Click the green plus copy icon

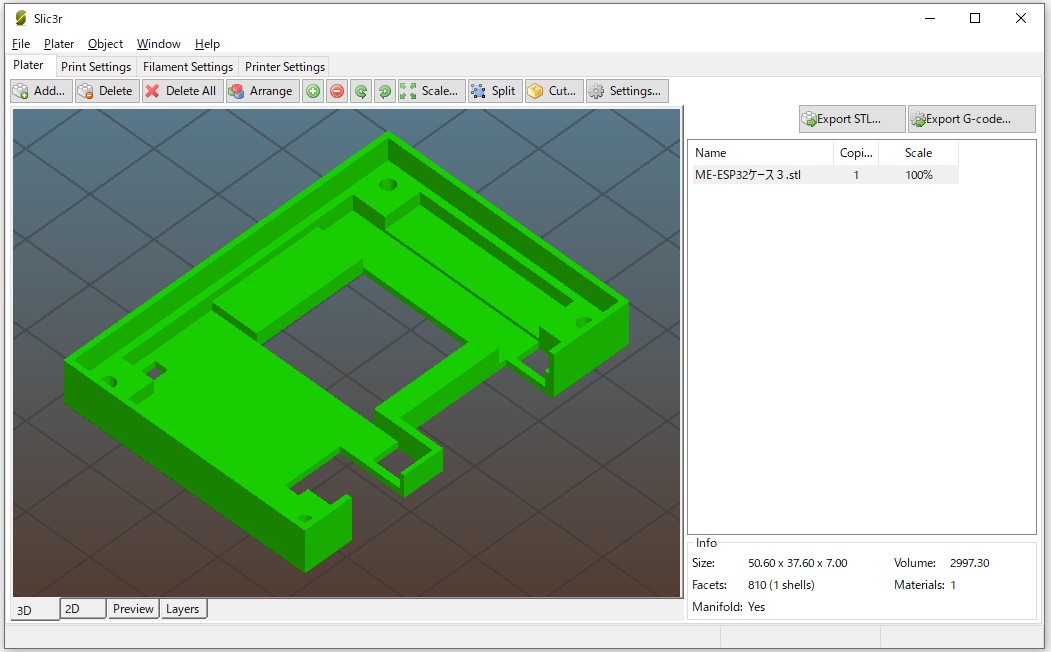pyautogui.click(x=313, y=91)
